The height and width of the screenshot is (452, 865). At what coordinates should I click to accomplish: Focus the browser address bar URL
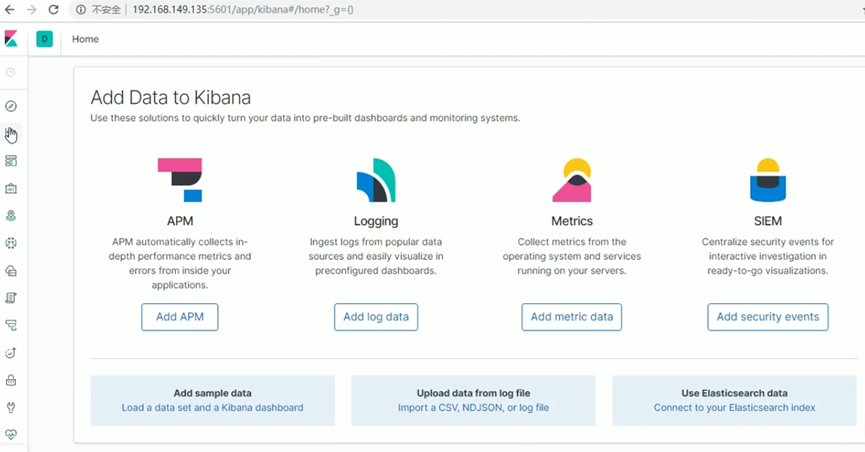[243, 9]
